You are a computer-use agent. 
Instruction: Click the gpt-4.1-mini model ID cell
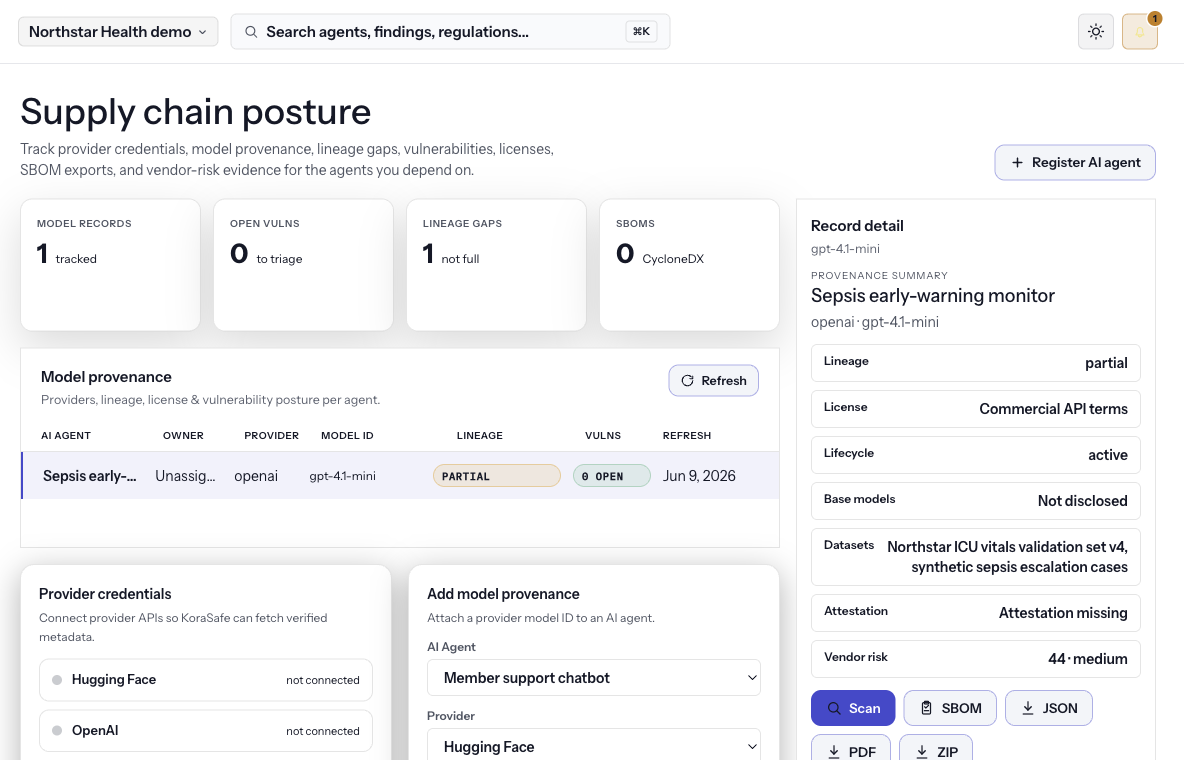point(343,476)
